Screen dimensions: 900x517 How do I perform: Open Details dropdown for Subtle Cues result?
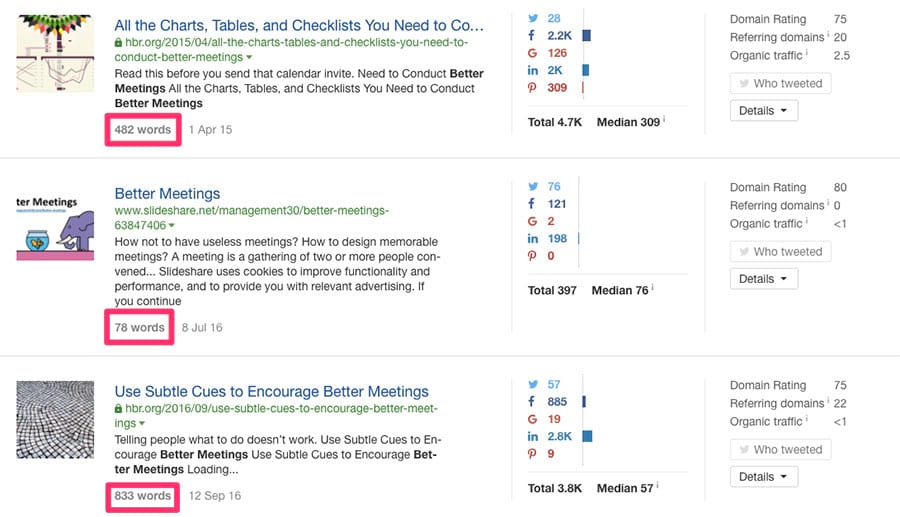764,477
